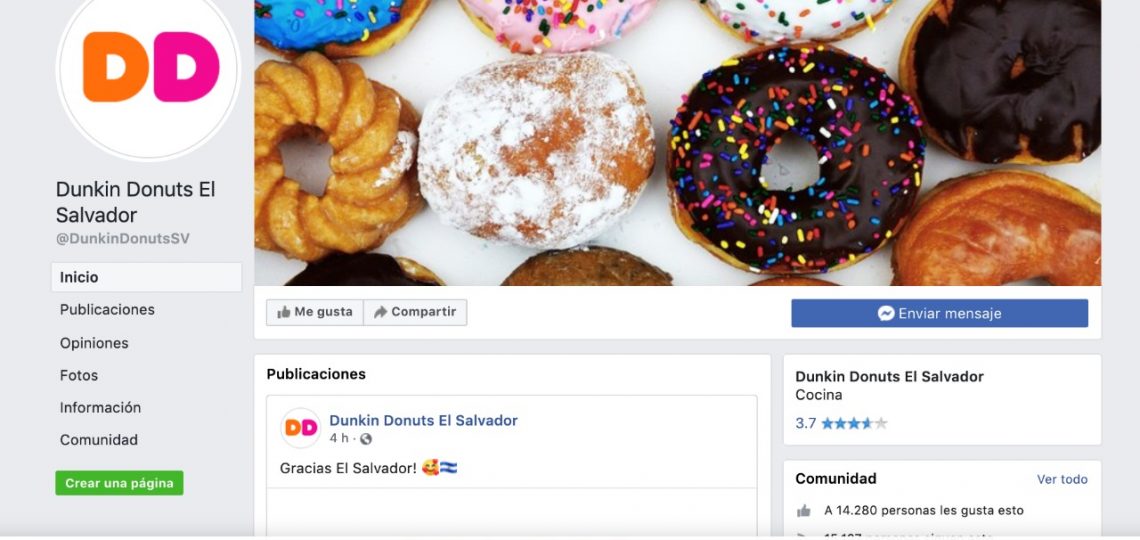Open Publicaciones in the left menu
1140x540 pixels.
107,310
